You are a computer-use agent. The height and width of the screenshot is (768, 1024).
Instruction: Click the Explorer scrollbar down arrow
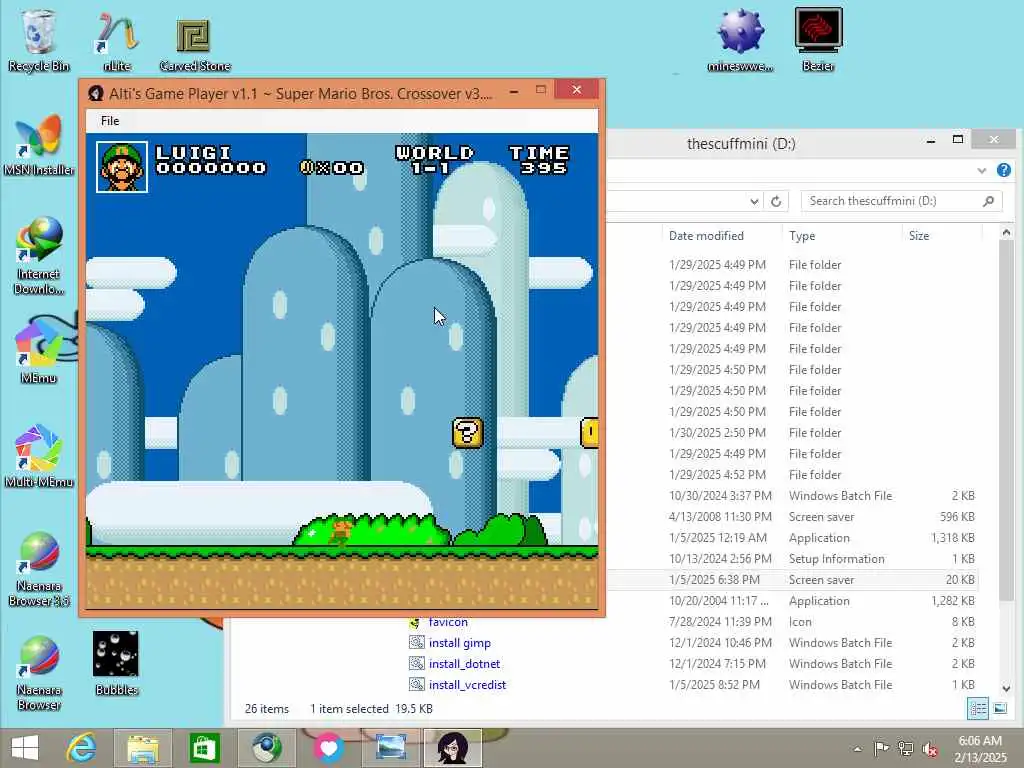coord(1006,688)
